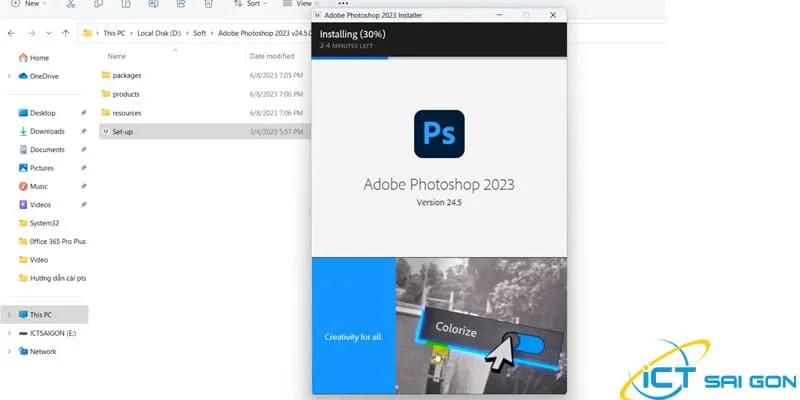Click the Copy icon in Explorer toolbar

pos(98,4)
